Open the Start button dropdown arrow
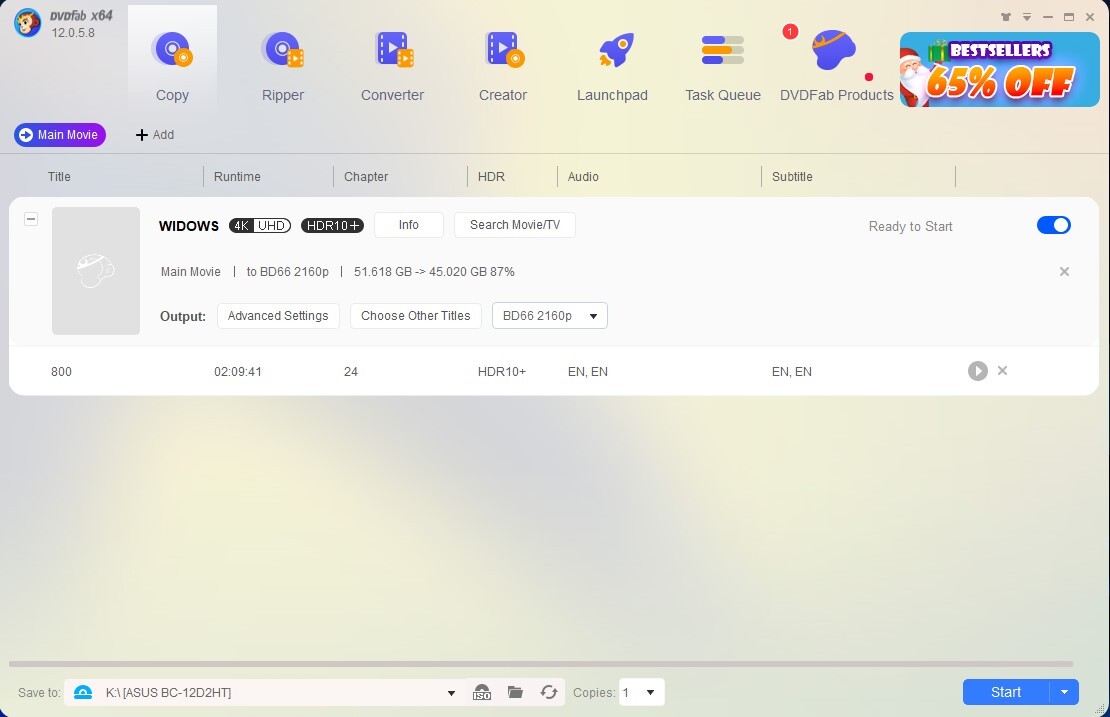The height and width of the screenshot is (717, 1110). coord(1064,692)
